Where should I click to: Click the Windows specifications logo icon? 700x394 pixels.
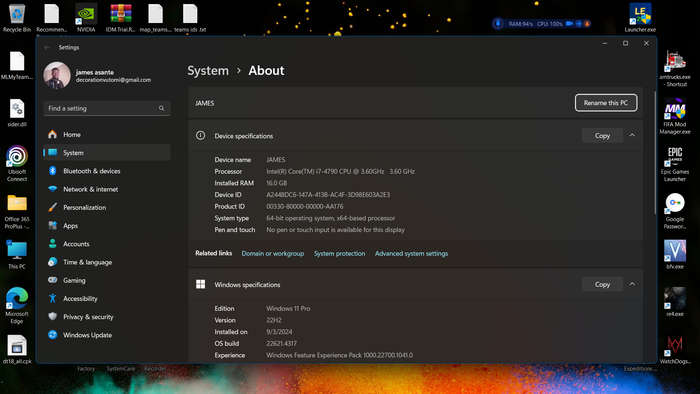[x=200, y=284]
